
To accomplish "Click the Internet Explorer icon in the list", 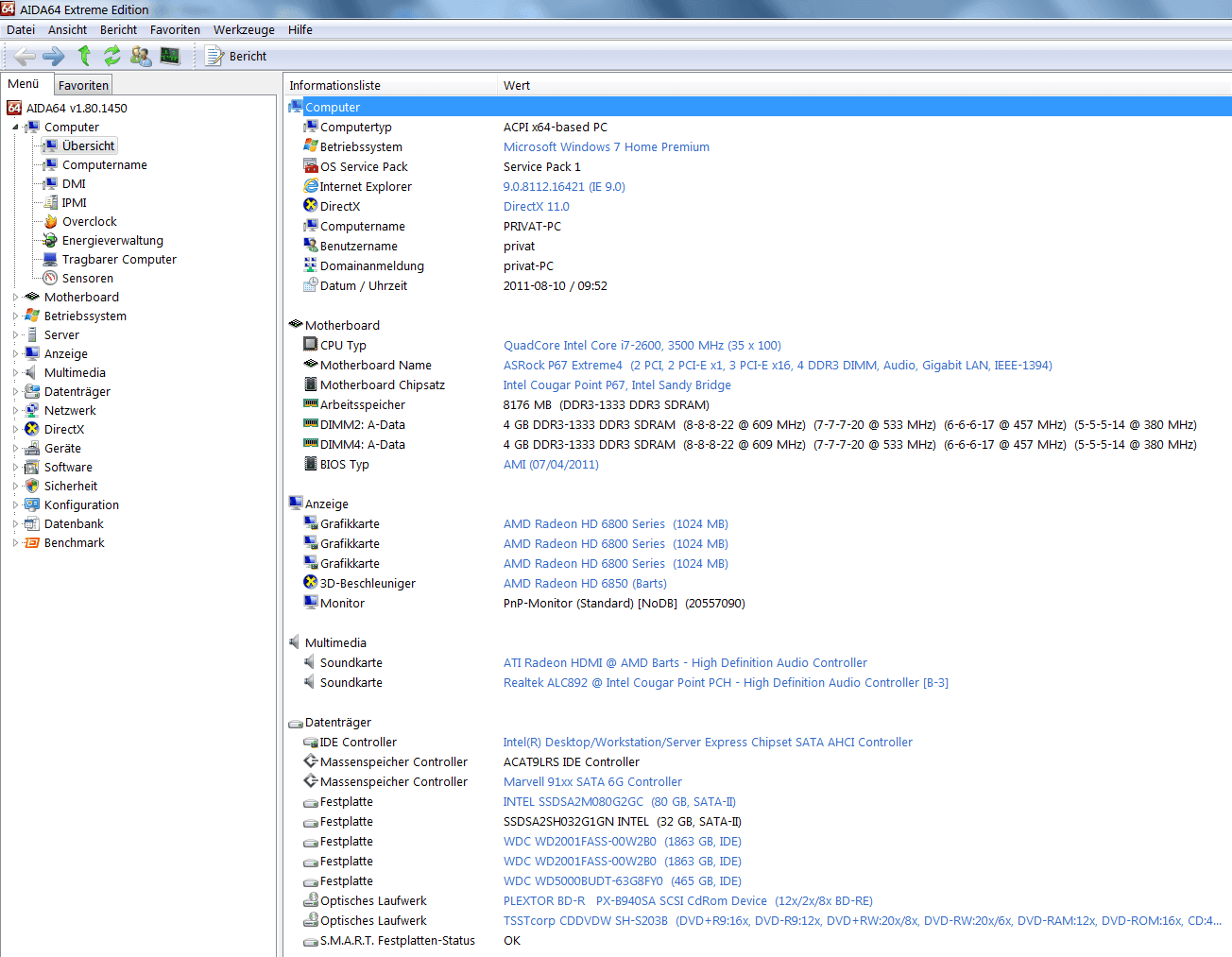I will pyautogui.click(x=311, y=186).
